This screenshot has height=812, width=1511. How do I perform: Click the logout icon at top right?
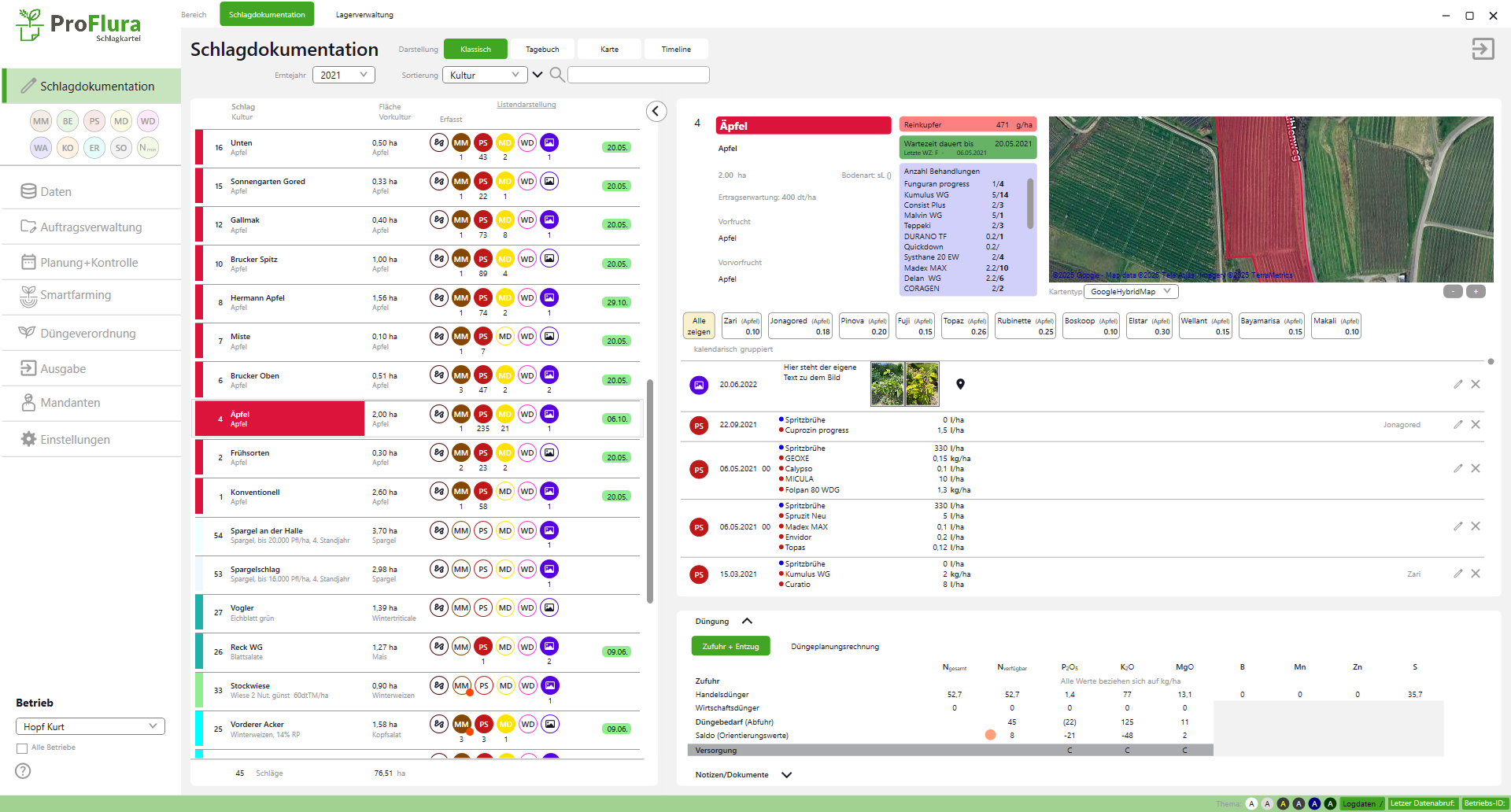pos(1483,49)
